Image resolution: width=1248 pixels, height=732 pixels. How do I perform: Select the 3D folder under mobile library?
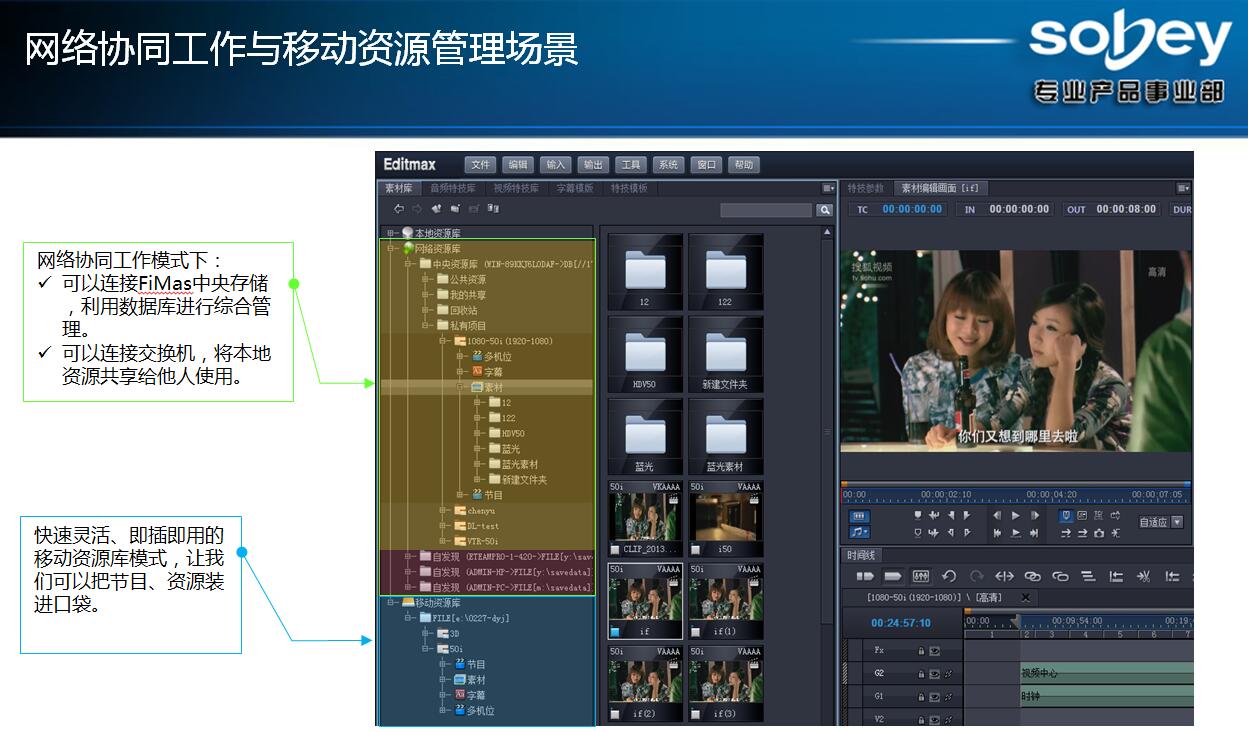(448, 634)
